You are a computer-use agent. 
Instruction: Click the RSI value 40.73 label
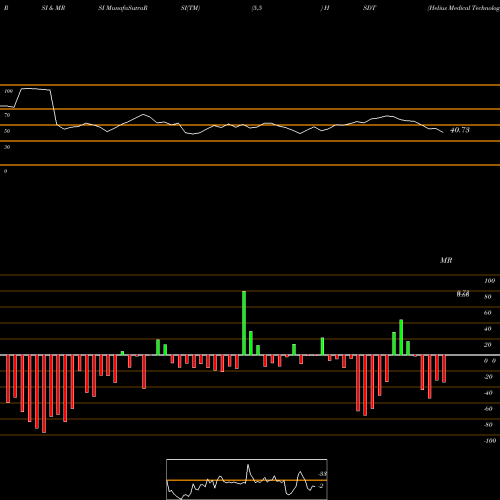point(460,130)
